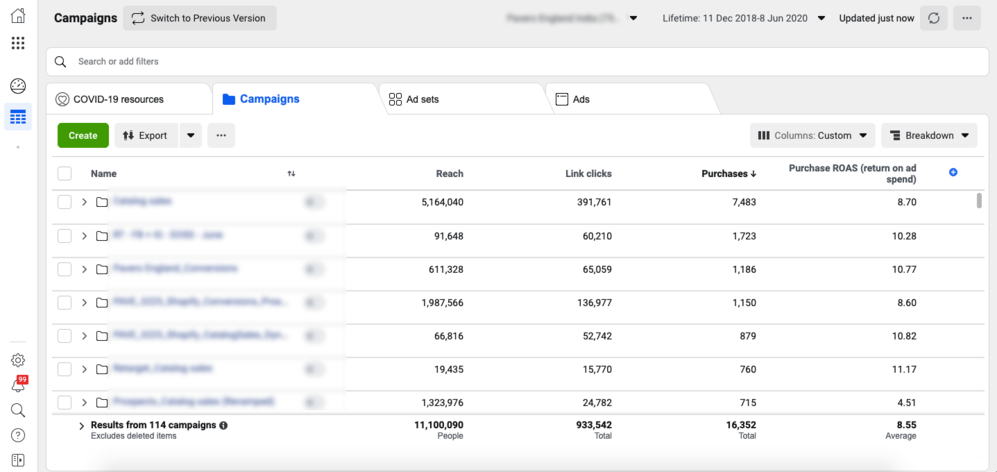Add a column using blue plus icon
This screenshot has width=997, height=472.
tap(953, 173)
